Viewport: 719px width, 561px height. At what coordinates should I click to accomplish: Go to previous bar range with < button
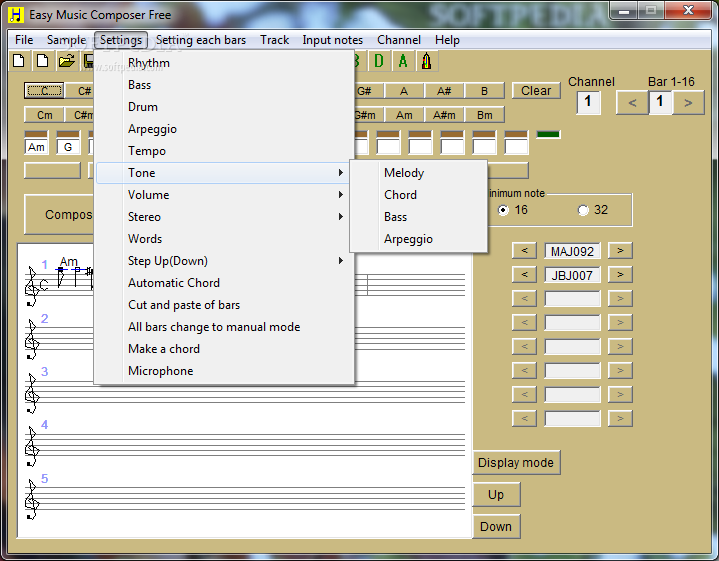pos(632,102)
